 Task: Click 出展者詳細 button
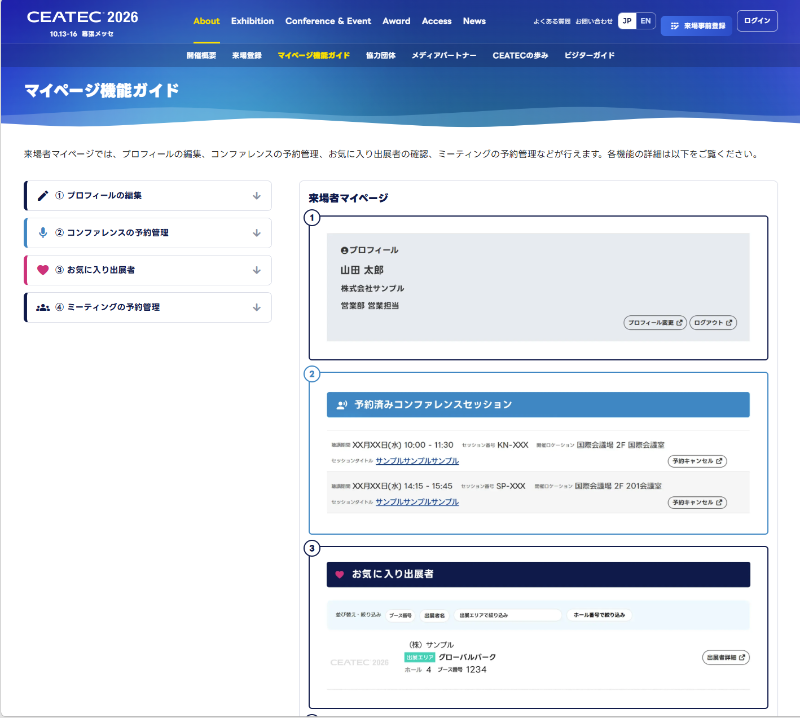pyautogui.click(x=726, y=657)
